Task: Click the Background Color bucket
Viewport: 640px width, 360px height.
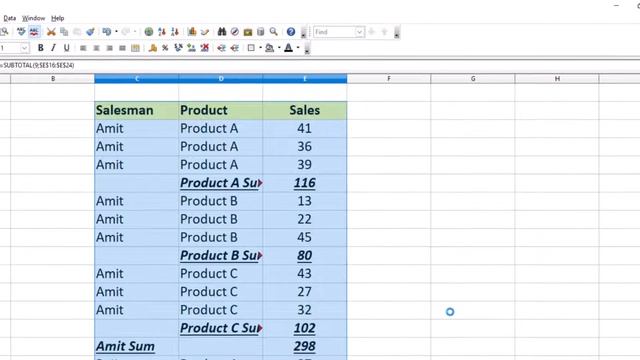Action: click(x=269, y=48)
